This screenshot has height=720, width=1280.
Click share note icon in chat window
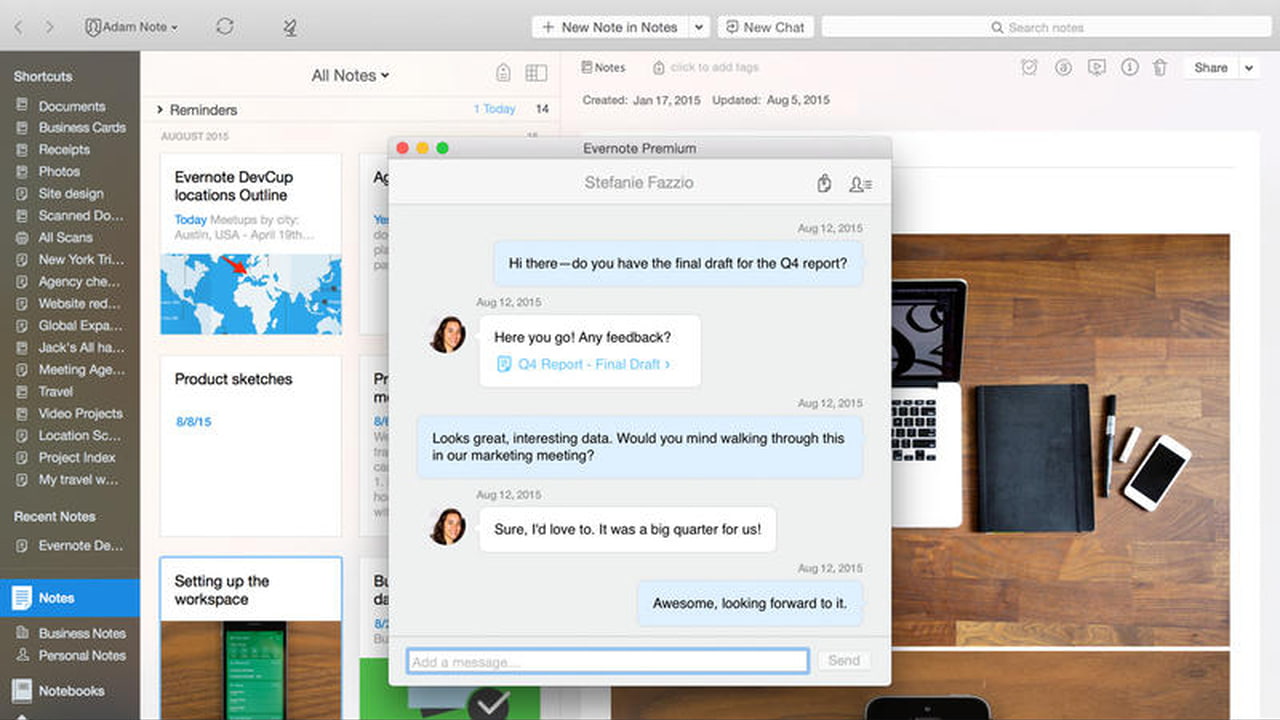[824, 184]
